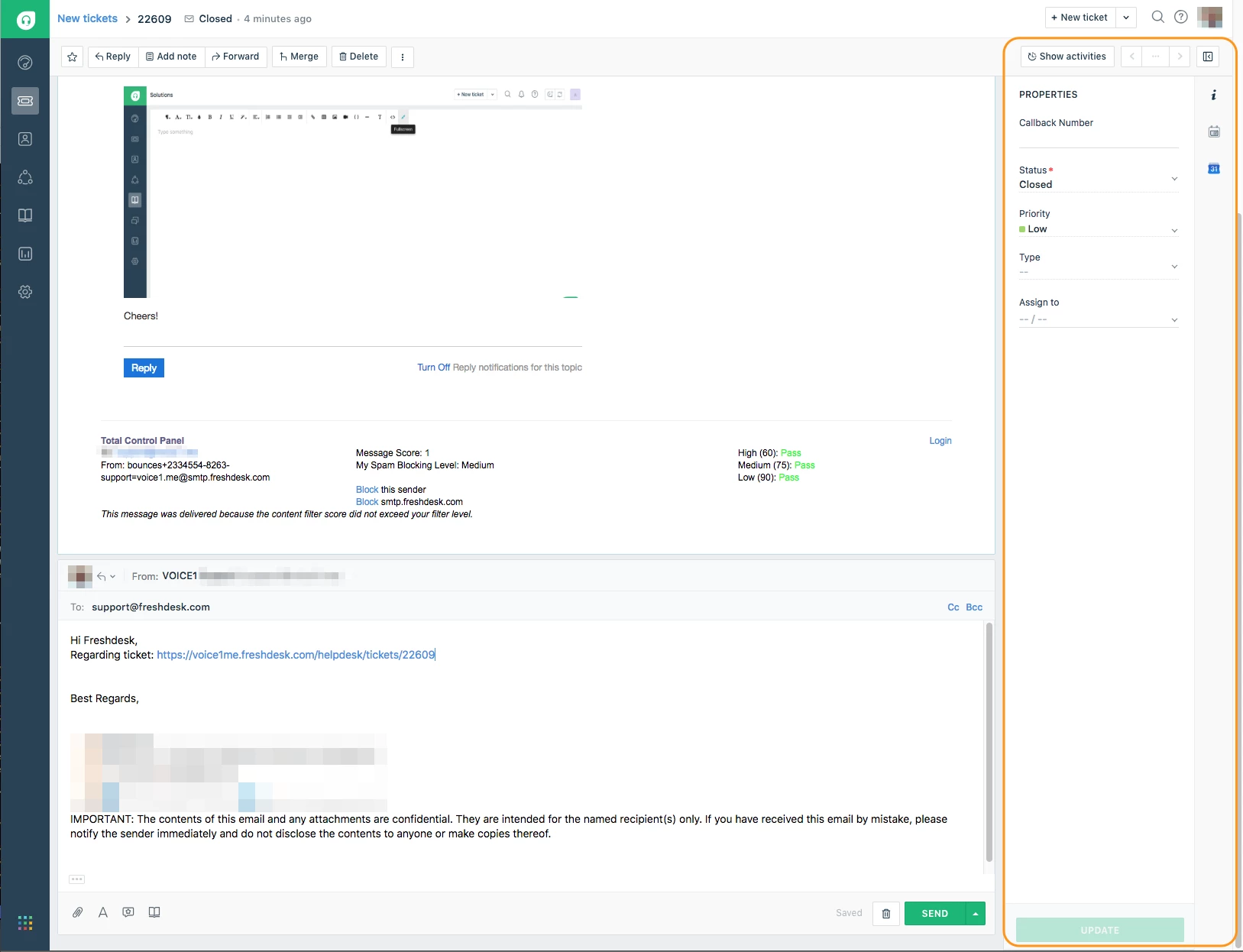Add Cc recipients
Image resolution: width=1243 pixels, height=952 pixels.
coord(953,607)
